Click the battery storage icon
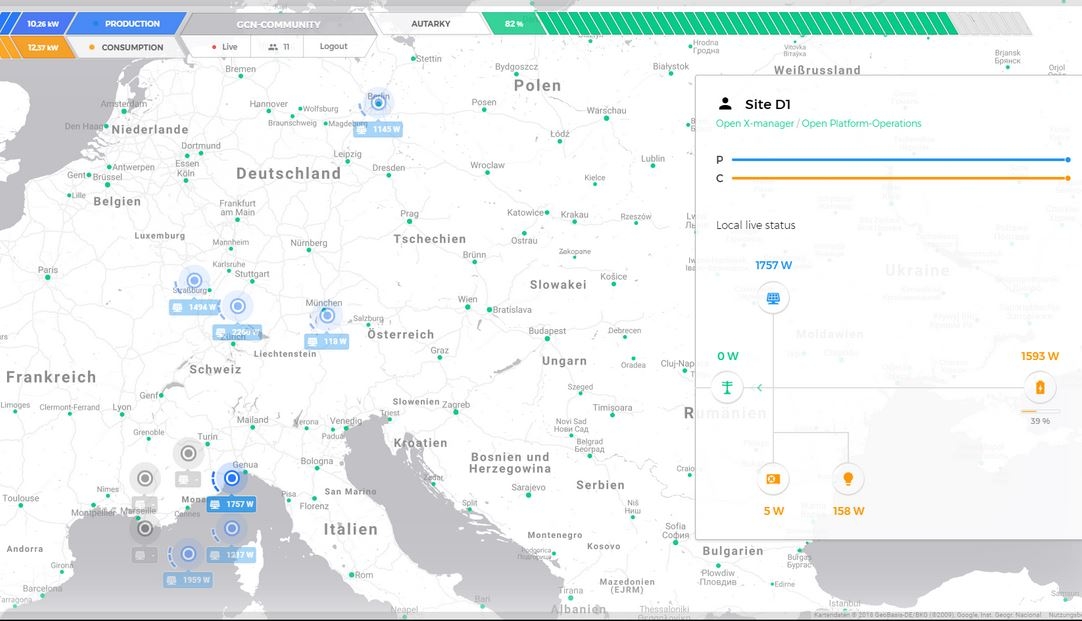The width and height of the screenshot is (1082, 621). (x=1040, y=387)
